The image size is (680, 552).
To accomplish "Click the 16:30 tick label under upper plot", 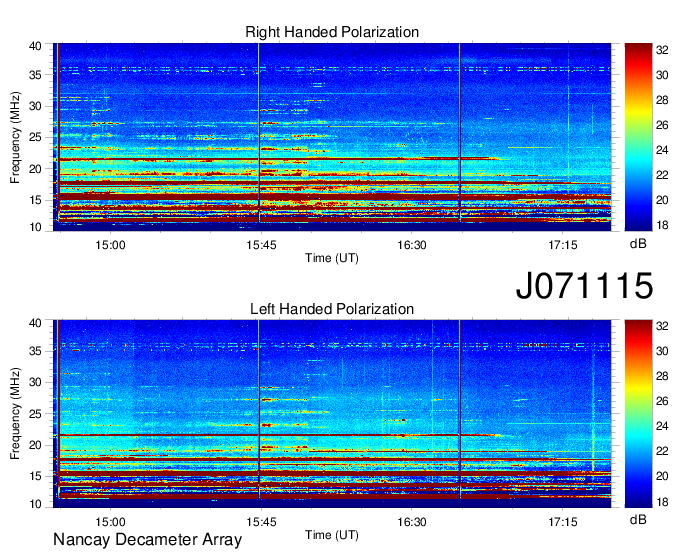I will click(412, 245).
